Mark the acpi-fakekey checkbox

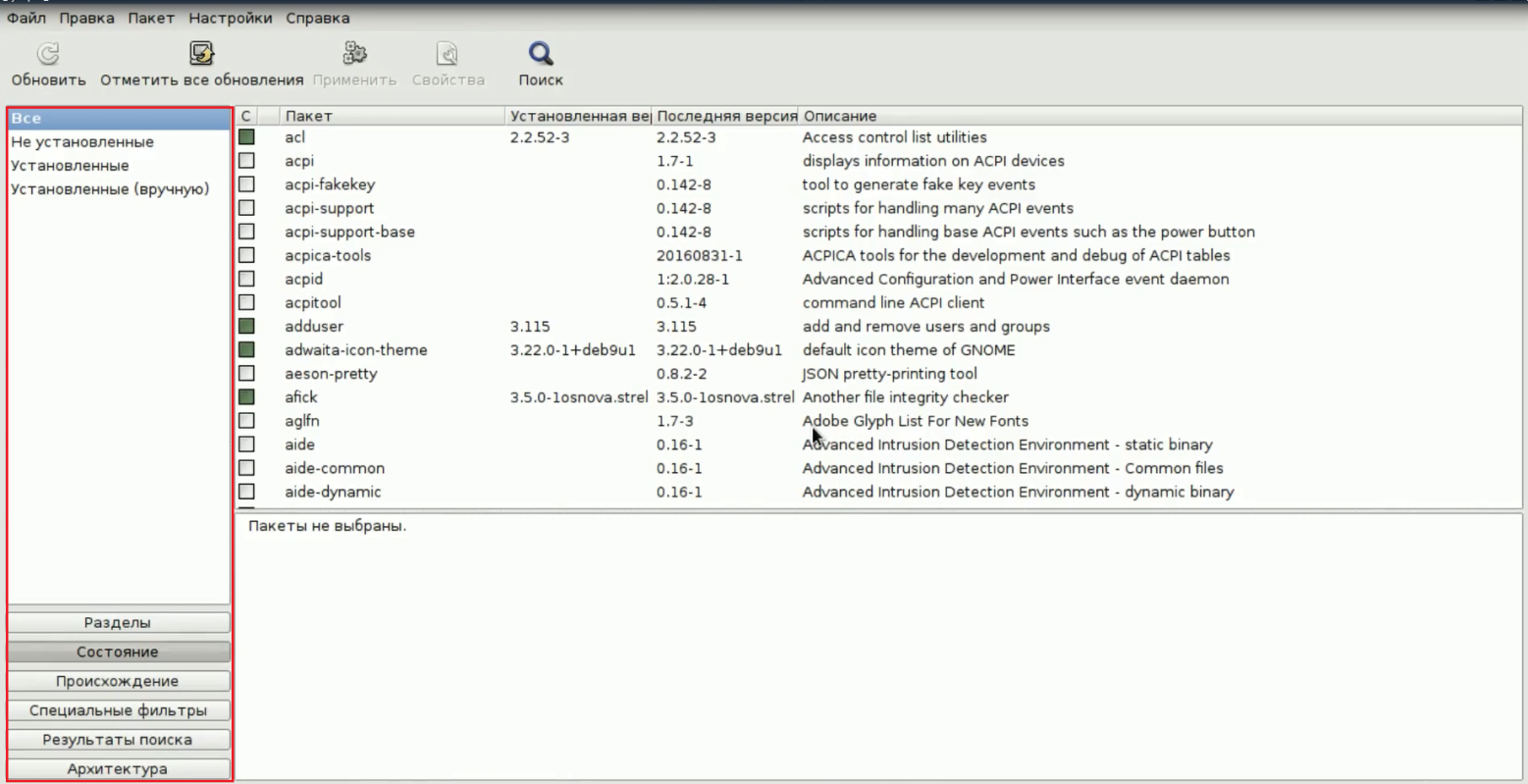(246, 184)
